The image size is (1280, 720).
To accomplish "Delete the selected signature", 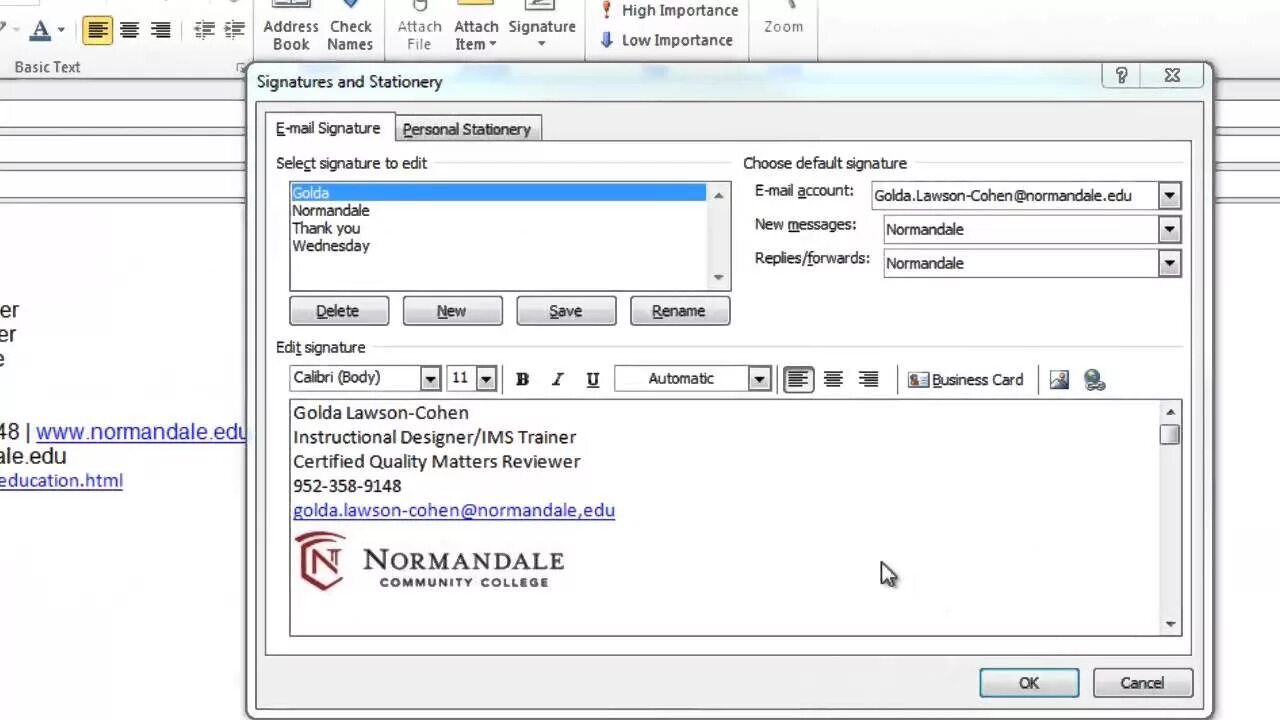I will point(339,311).
